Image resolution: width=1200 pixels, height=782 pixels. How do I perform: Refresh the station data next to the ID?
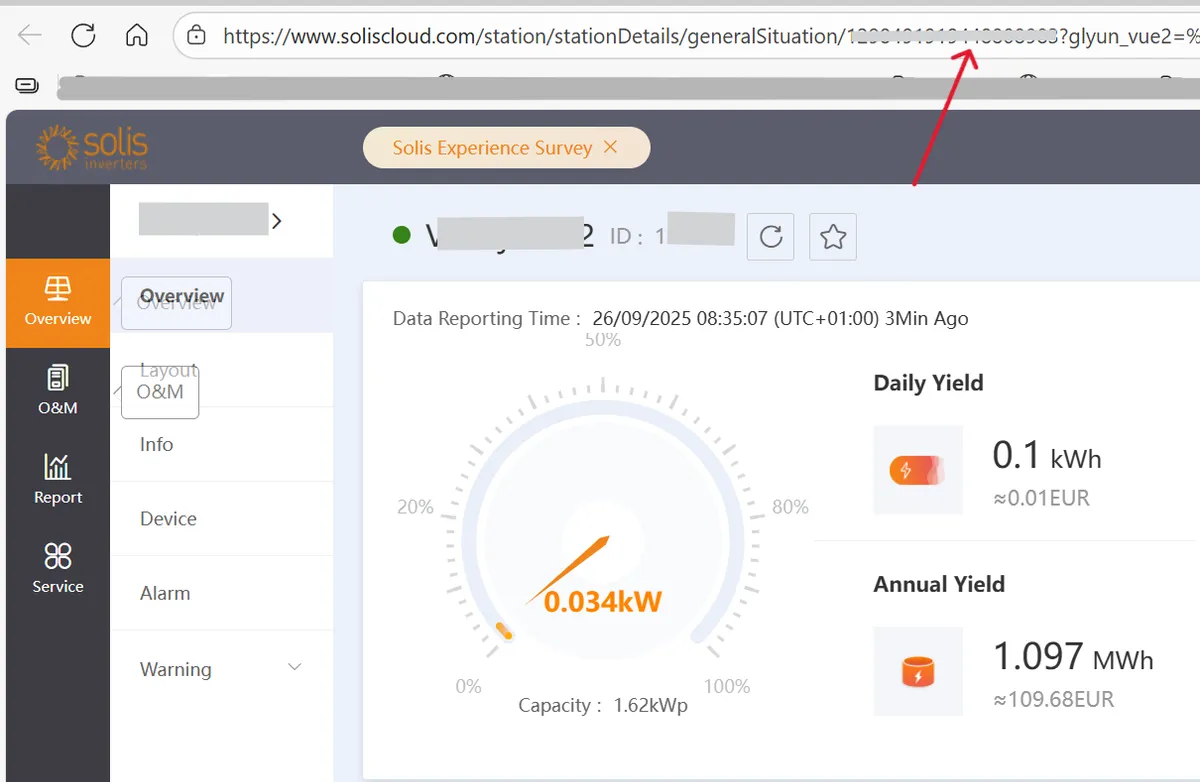pos(771,237)
